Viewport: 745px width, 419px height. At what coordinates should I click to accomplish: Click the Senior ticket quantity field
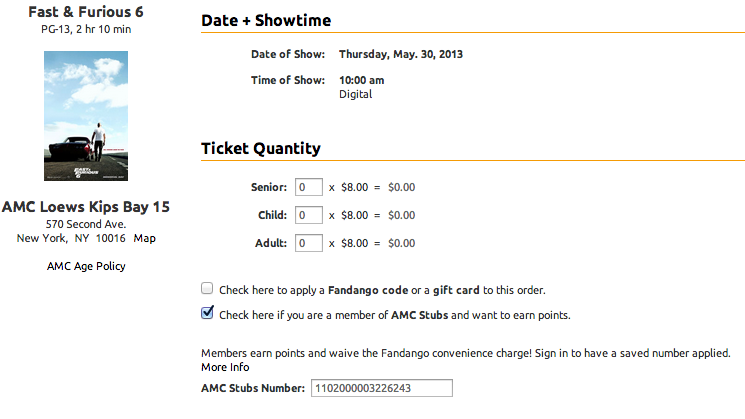tap(309, 187)
